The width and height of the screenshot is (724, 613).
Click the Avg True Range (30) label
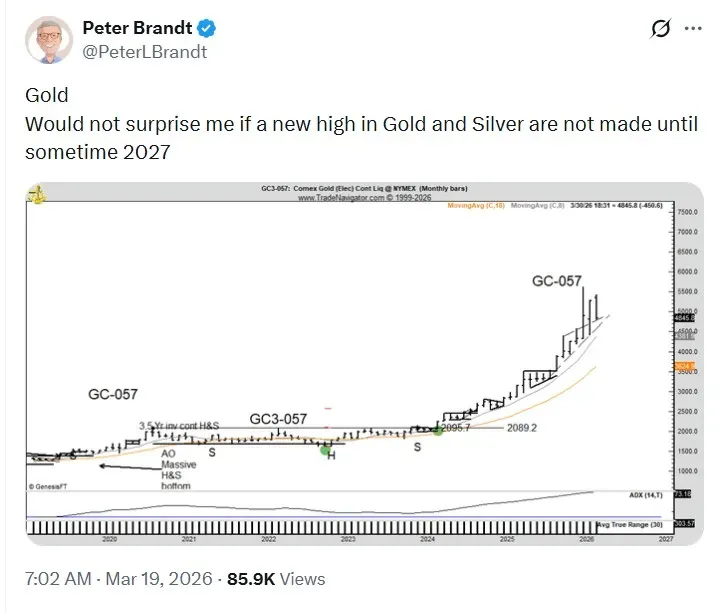[630, 524]
